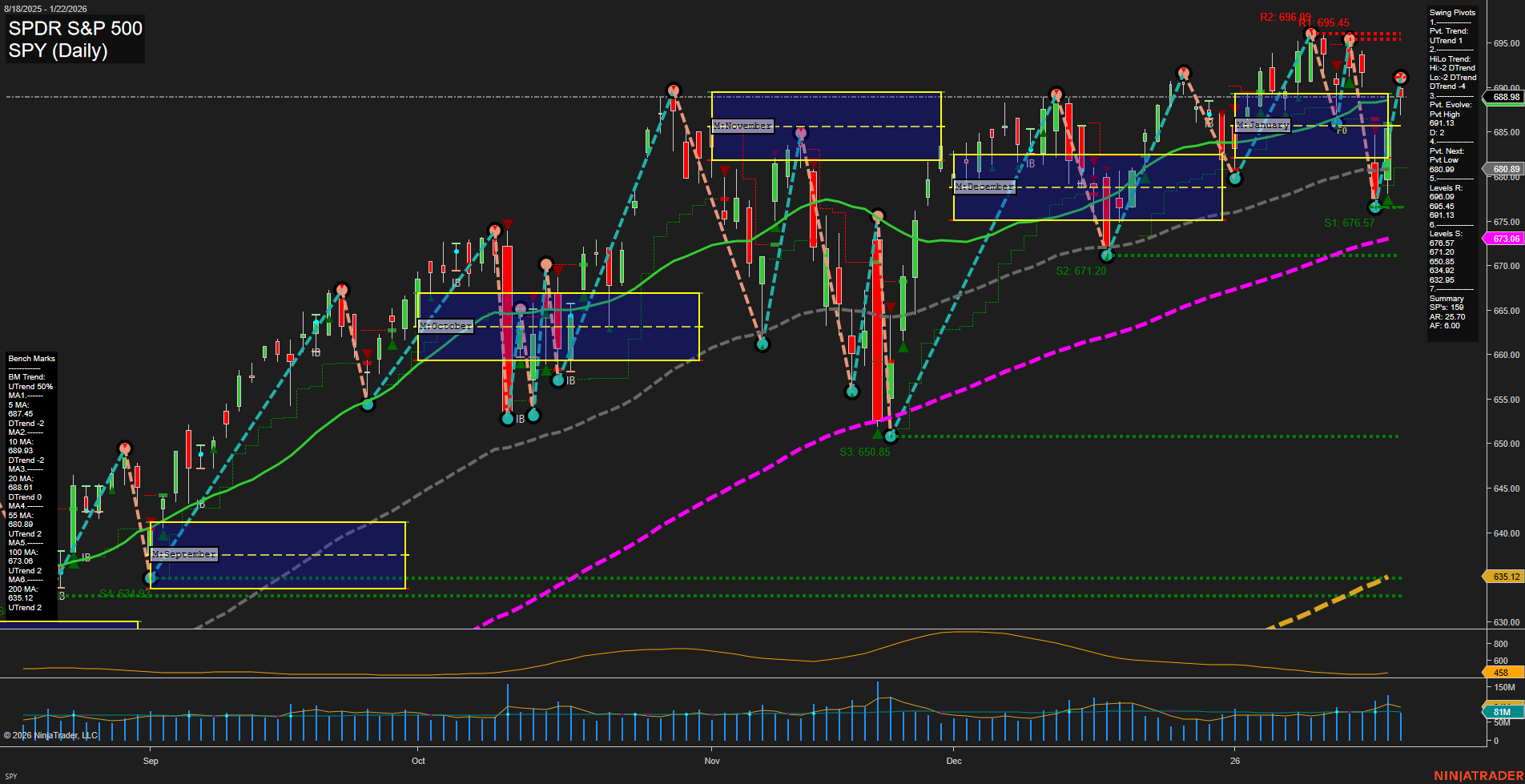The height and width of the screenshot is (784, 1525).
Task: Click the M:December zone label
Action: click(x=984, y=186)
